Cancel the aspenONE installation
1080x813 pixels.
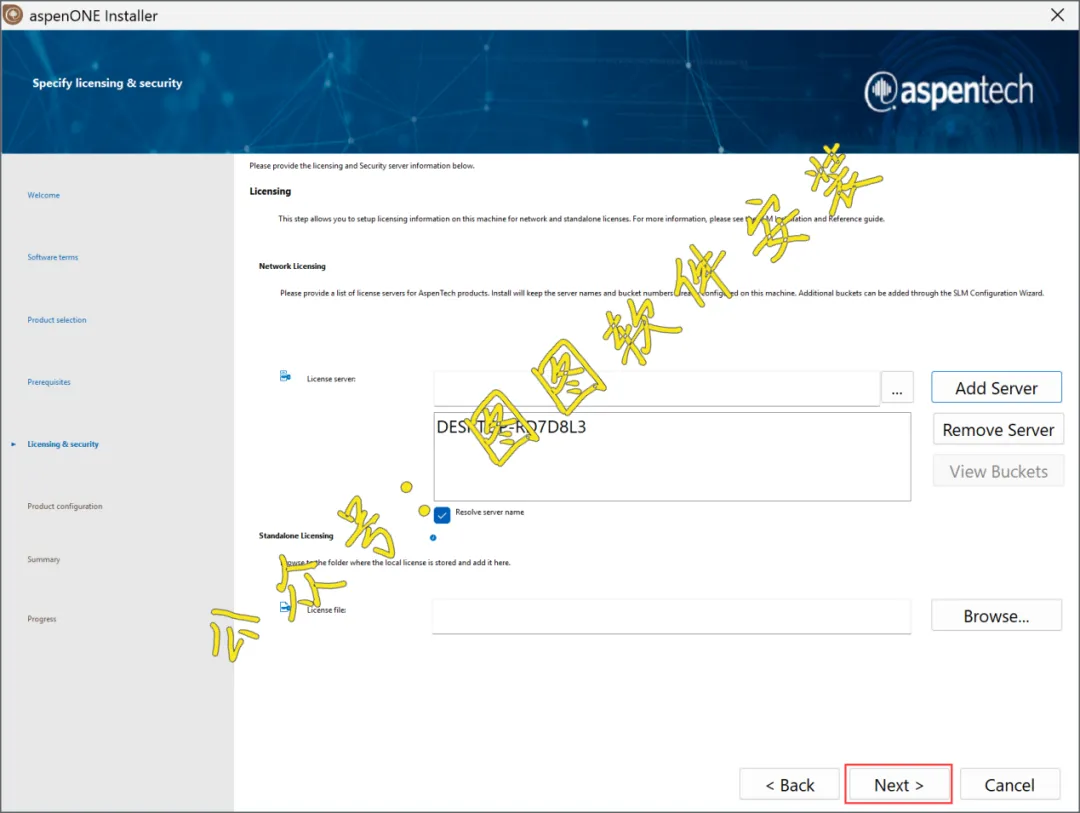1009,784
